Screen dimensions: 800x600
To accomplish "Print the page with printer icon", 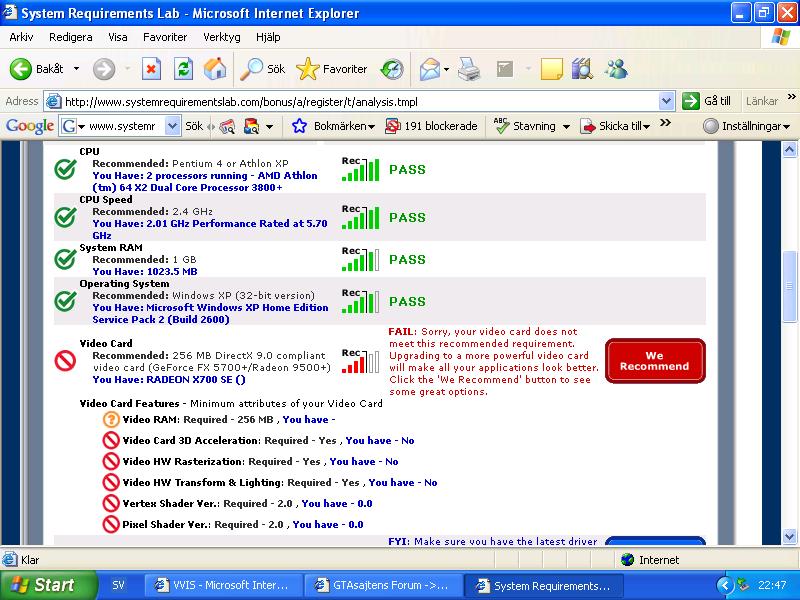I will (469, 69).
